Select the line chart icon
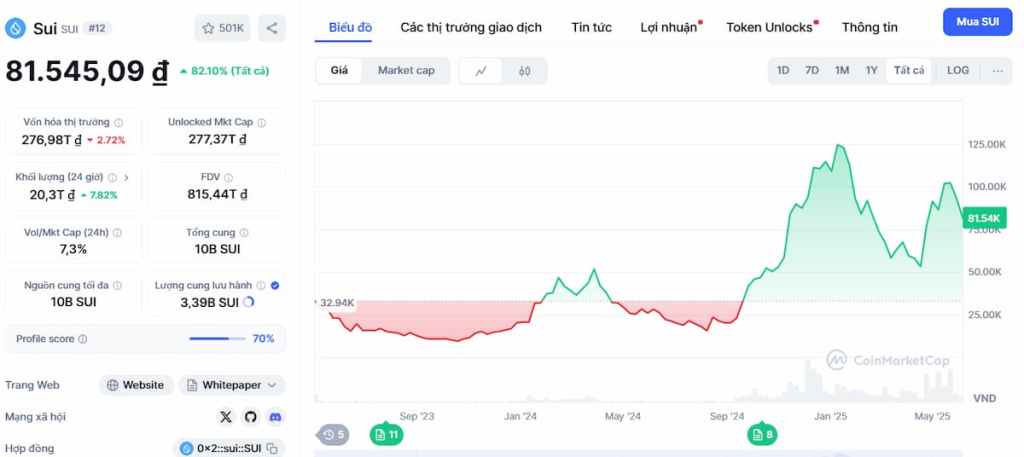Screen dimensions: 1024x457 click(x=481, y=71)
